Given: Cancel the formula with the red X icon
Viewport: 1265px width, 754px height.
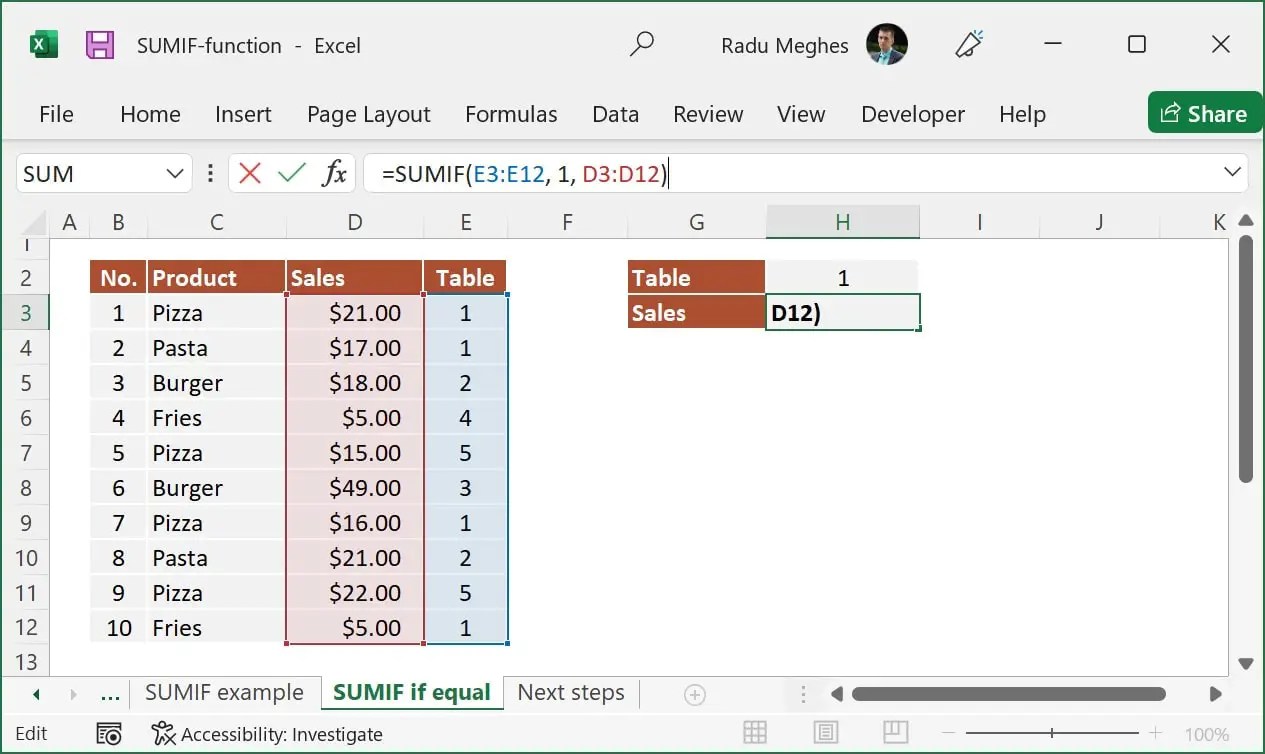Looking at the screenshot, I should [x=248, y=172].
